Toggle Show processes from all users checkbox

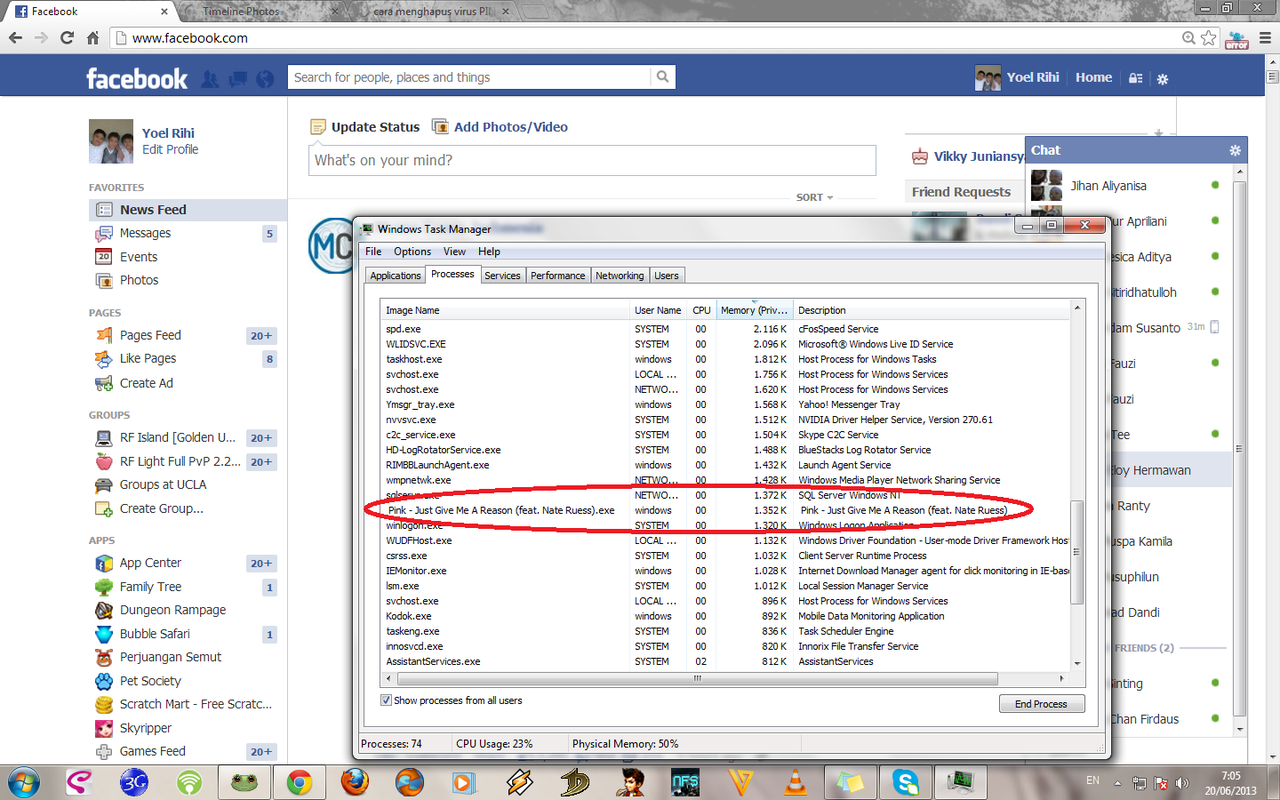(386, 701)
